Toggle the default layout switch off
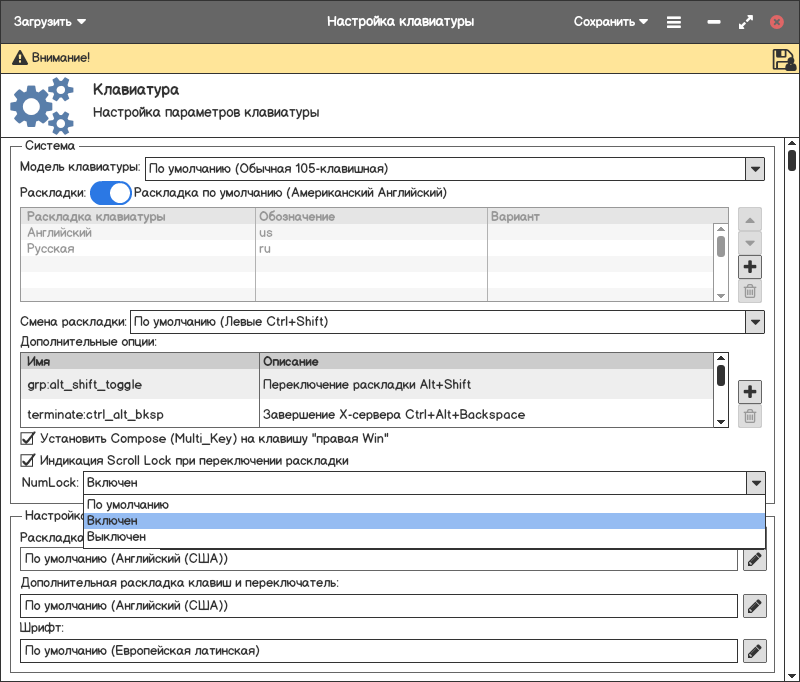The image size is (800, 682). click(110, 192)
